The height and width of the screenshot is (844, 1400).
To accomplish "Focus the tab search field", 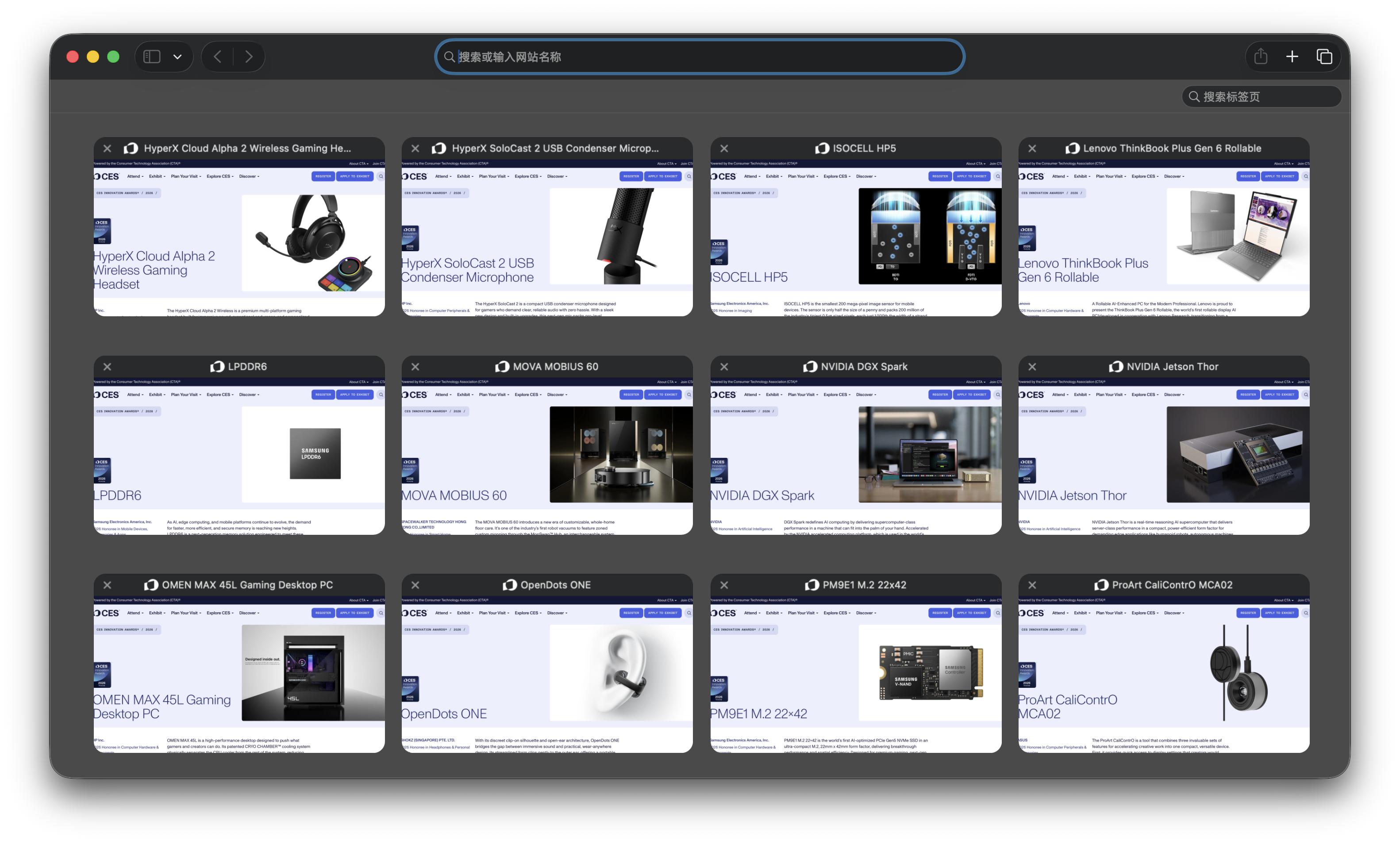I will pos(1262,96).
